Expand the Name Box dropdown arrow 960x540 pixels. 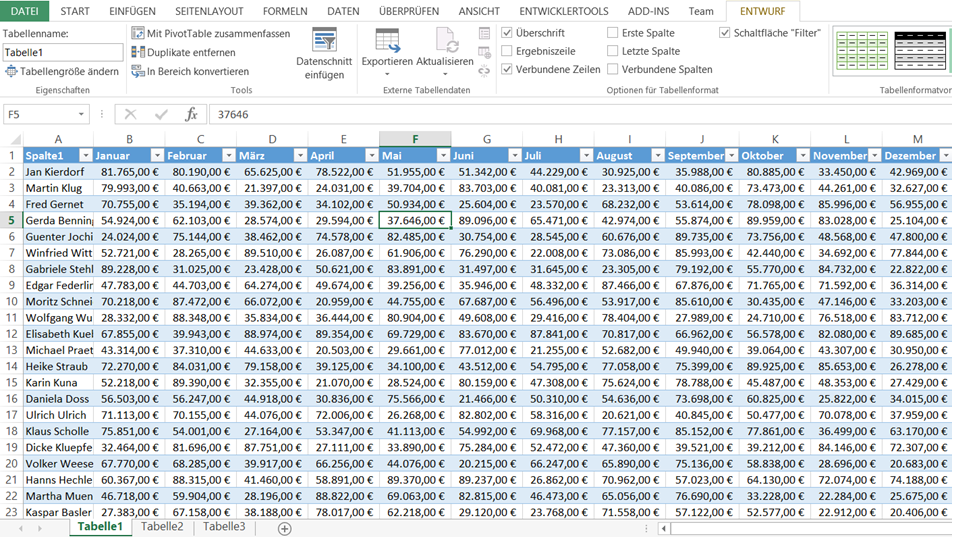[81, 114]
